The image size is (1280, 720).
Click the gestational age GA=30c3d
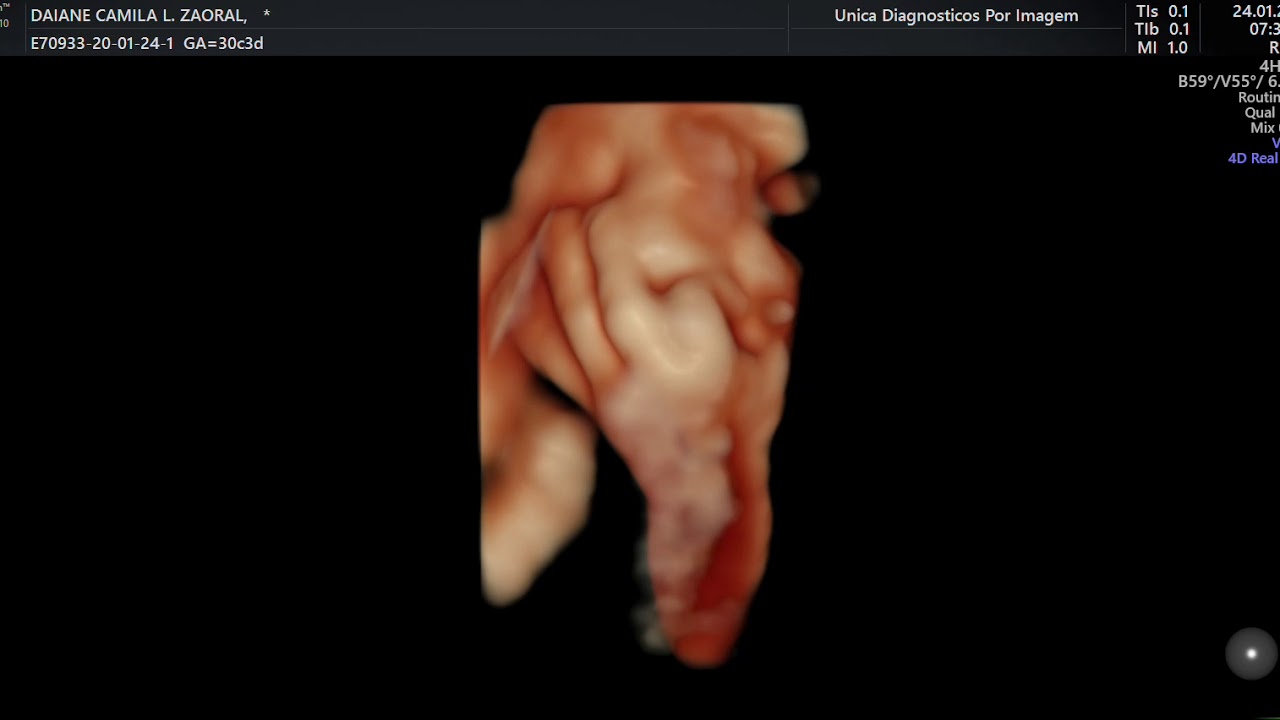point(223,43)
